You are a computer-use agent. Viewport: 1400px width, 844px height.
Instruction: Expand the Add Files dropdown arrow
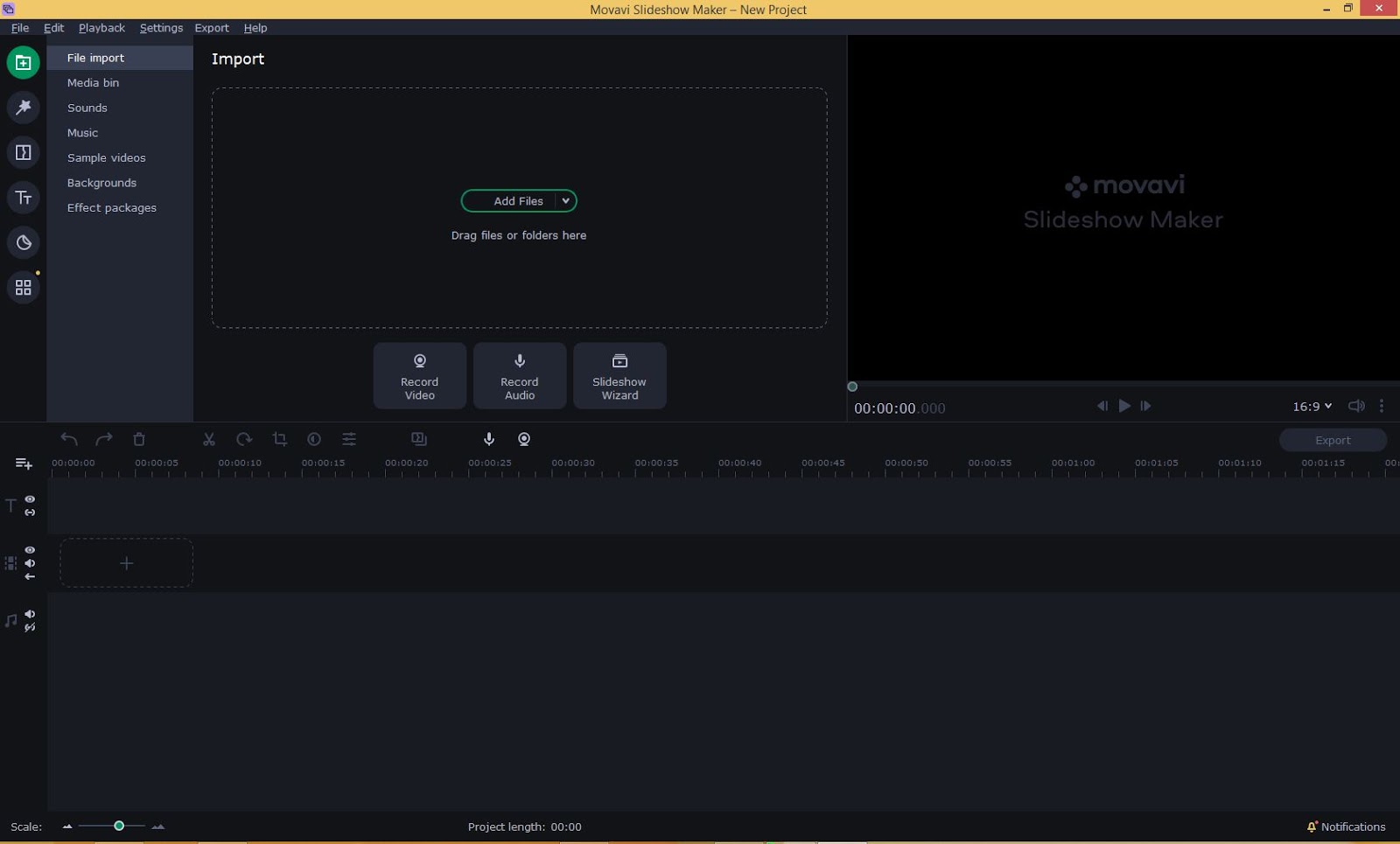coord(566,201)
